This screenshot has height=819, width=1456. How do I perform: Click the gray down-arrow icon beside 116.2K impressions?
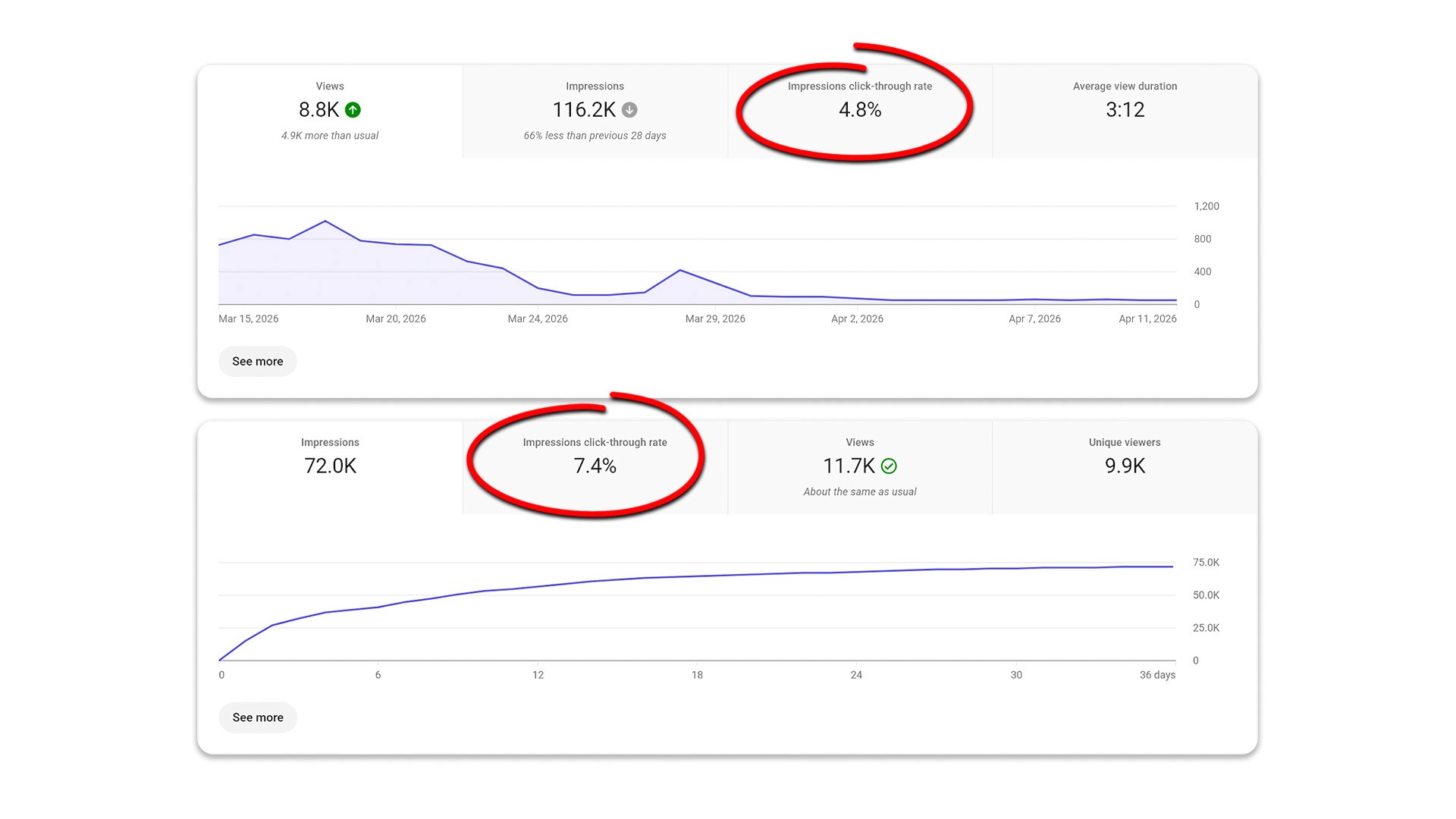(x=629, y=110)
